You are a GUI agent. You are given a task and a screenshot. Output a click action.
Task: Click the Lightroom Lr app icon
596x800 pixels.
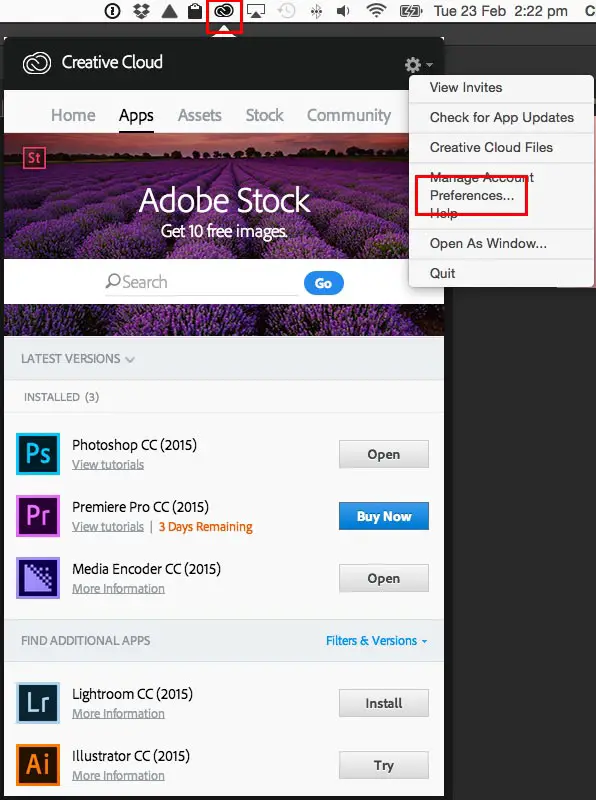pos(38,703)
